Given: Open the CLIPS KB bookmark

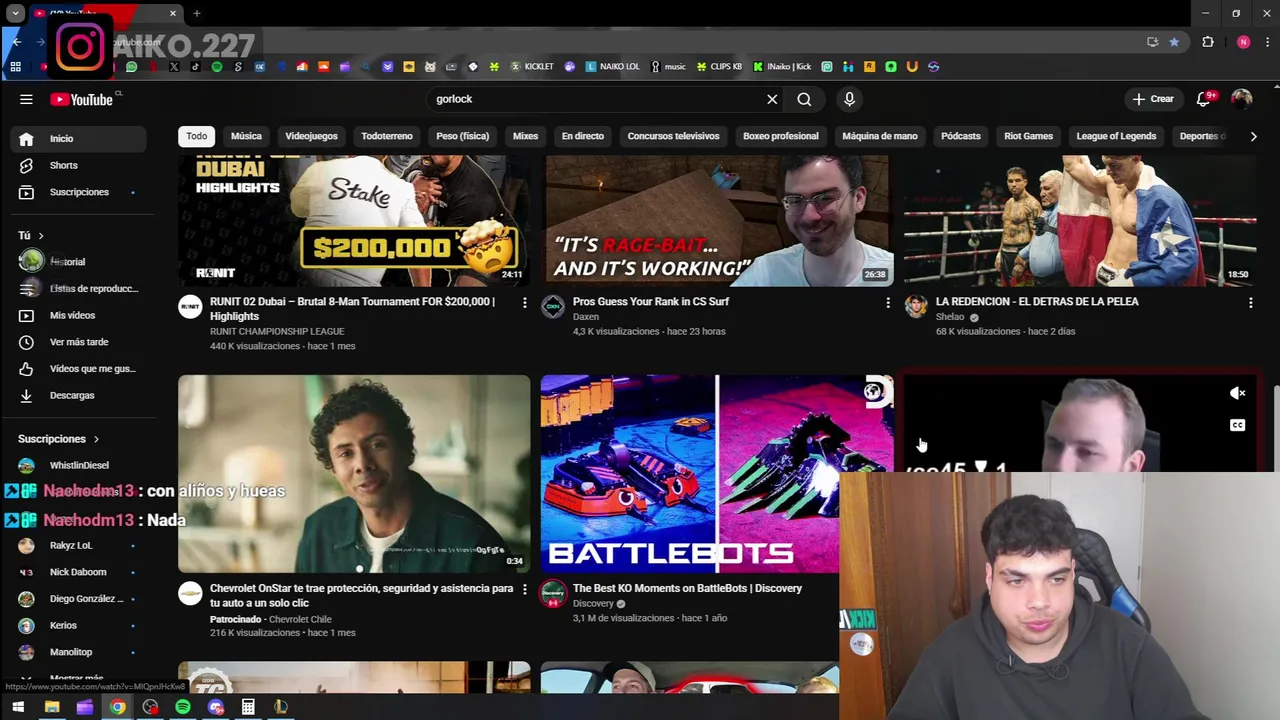Looking at the screenshot, I should point(718,67).
